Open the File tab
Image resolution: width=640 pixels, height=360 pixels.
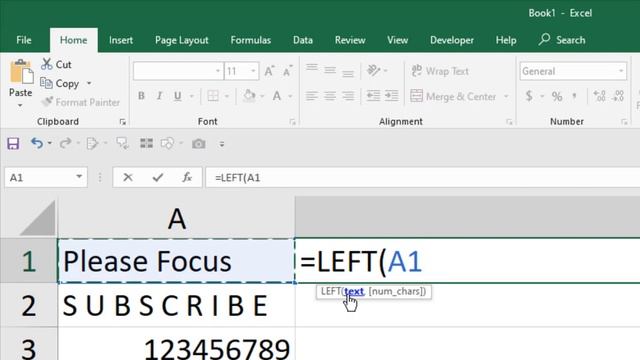coord(24,40)
